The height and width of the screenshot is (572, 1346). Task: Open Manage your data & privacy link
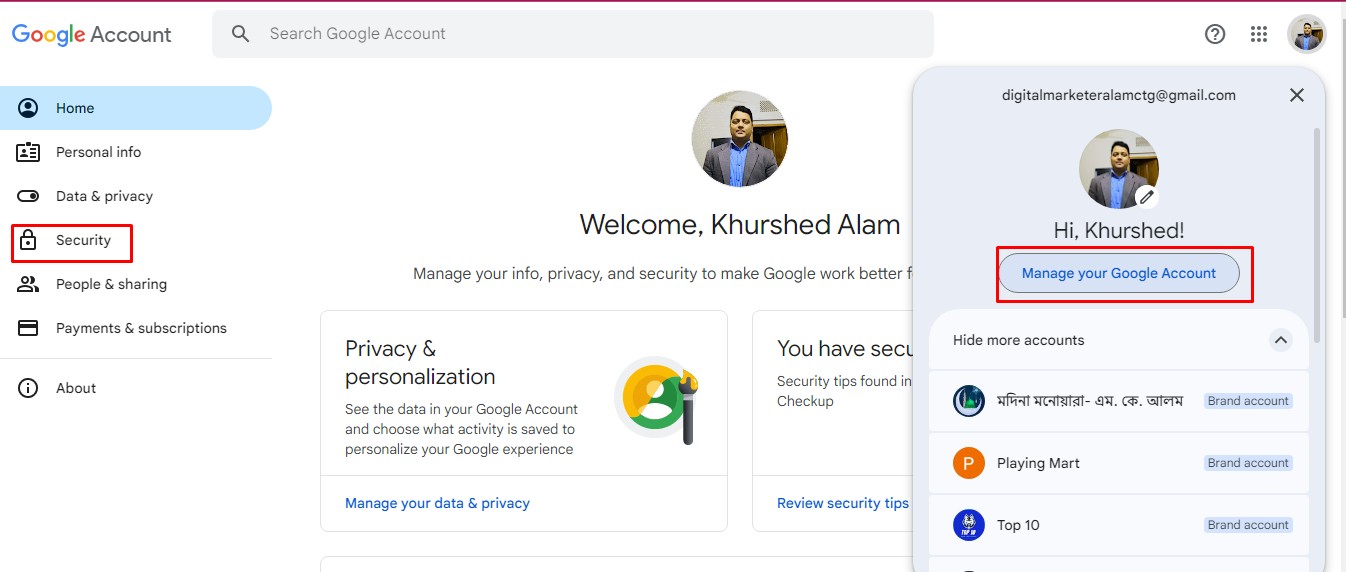point(437,503)
